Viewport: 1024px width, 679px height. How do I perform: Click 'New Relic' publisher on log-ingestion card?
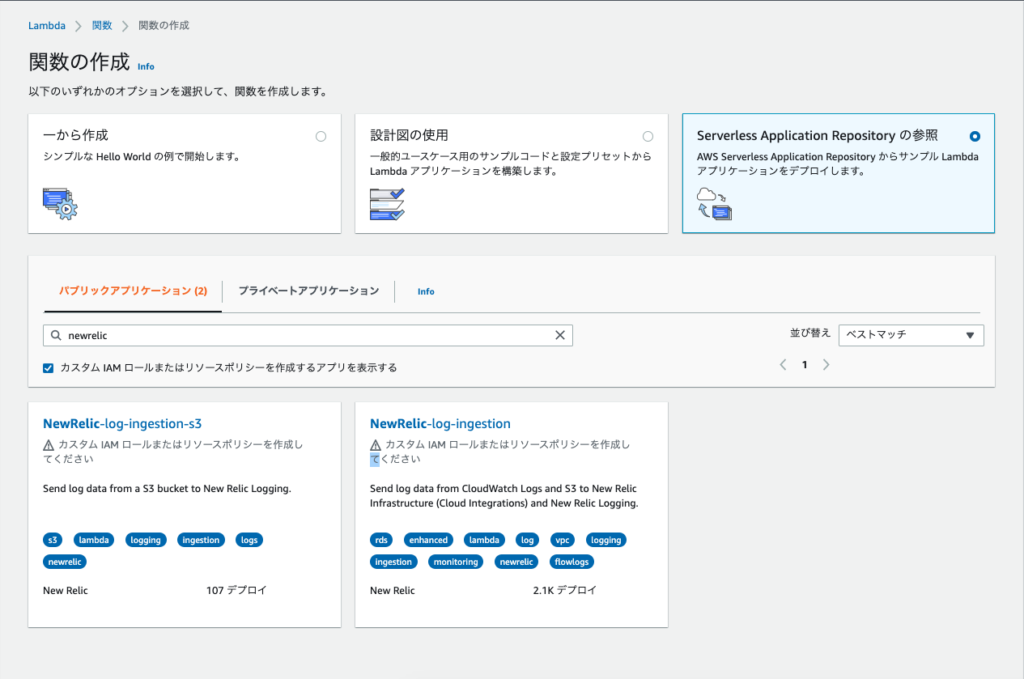[x=392, y=590]
